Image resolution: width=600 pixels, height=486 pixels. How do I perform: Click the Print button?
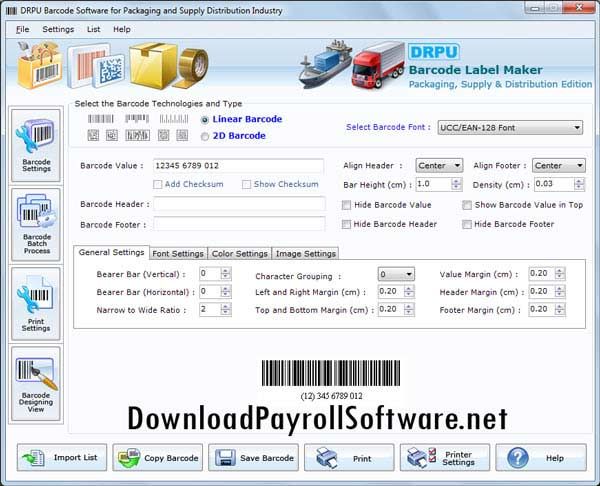click(349, 457)
